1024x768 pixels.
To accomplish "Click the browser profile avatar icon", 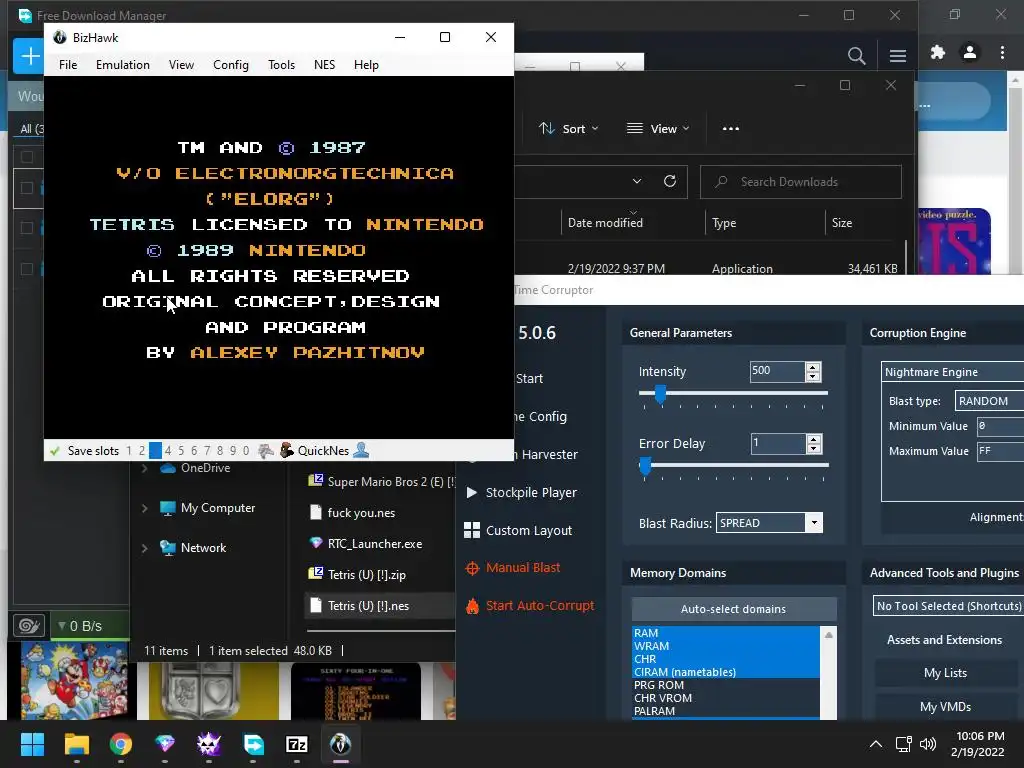I will (x=970, y=52).
